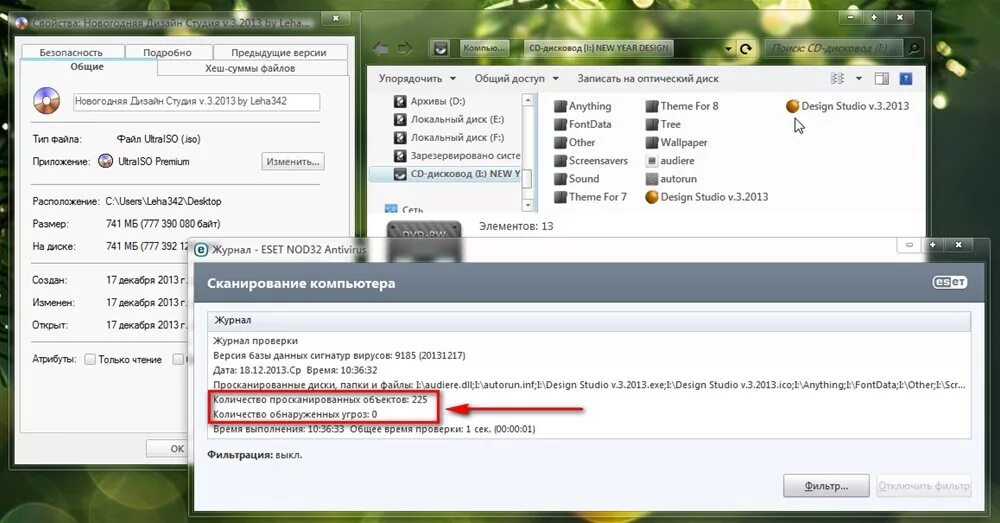Open the Screensavers folder
Image resolution: width=1000 pixels, height=523 pixels.
click(x=591, y=161)
